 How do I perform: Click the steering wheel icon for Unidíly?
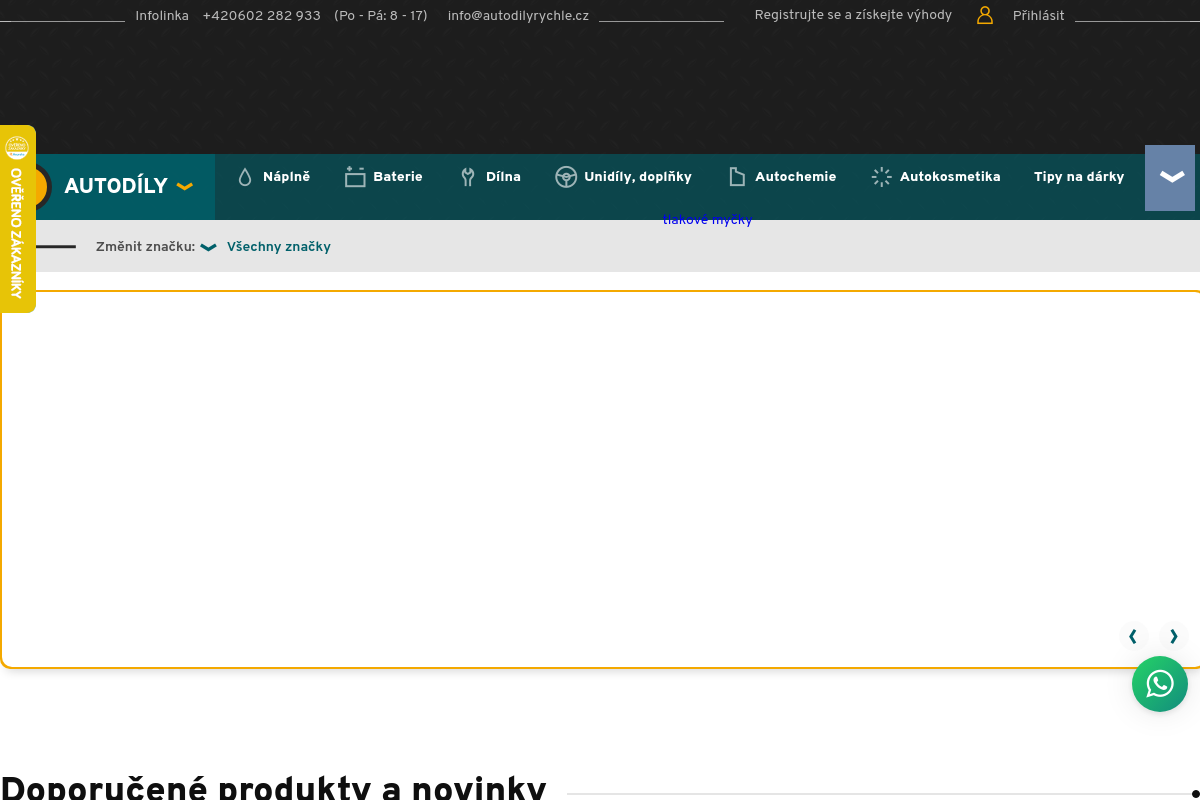pyautogui.click(x=566, y=177)
